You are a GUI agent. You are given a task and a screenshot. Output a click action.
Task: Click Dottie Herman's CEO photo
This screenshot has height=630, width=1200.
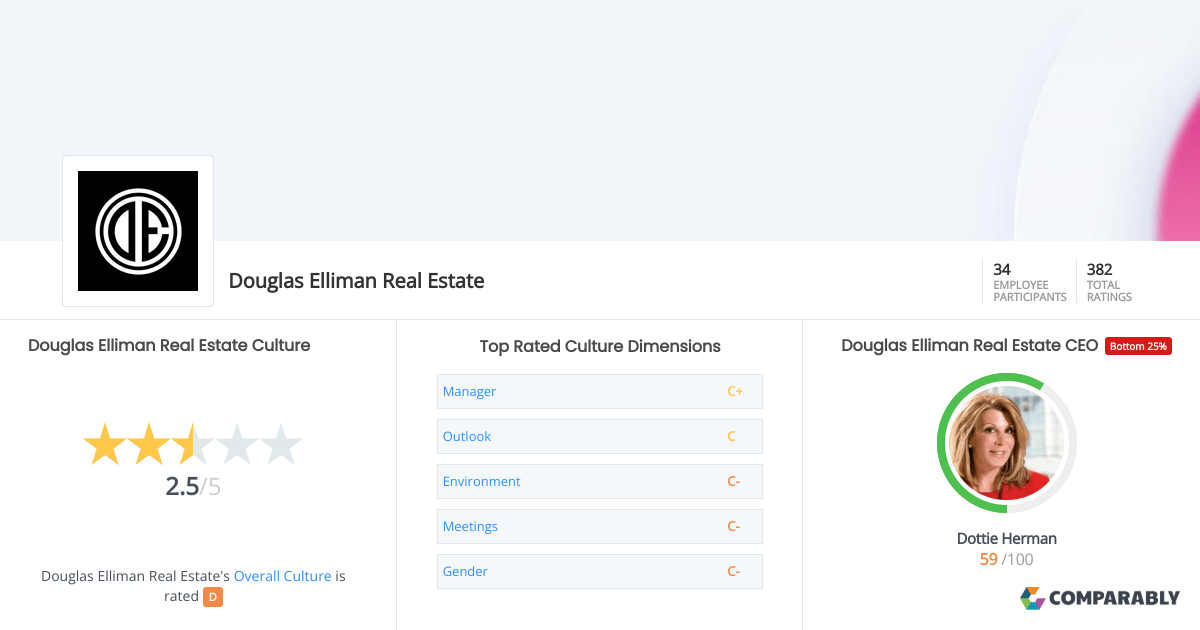[1007, 443]
